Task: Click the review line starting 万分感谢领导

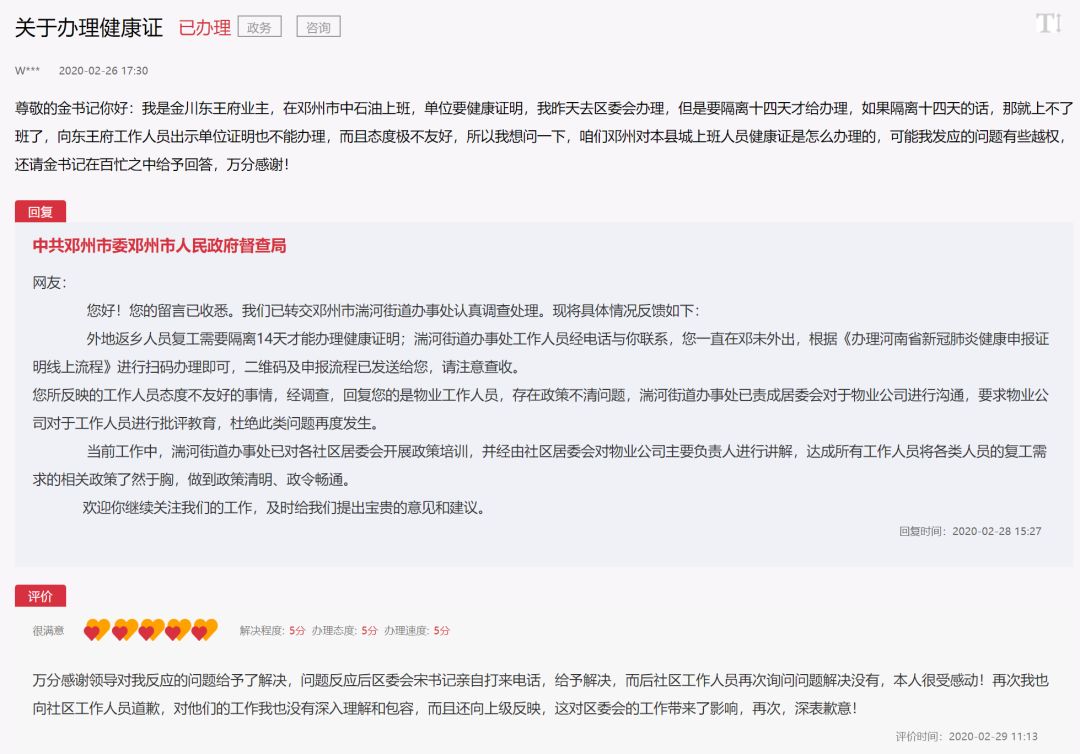Action: [541, 680]
